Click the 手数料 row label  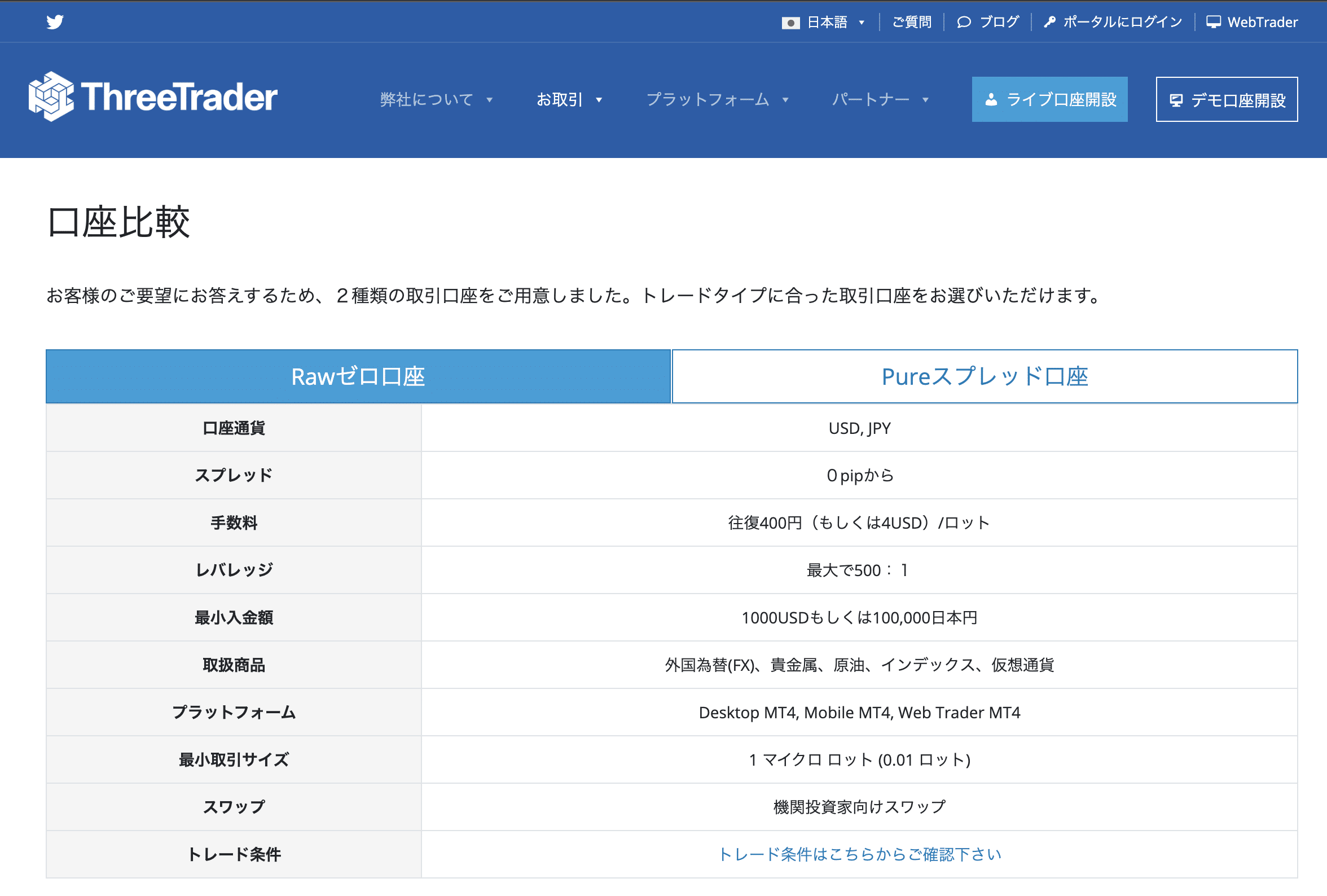pos(234,522)
